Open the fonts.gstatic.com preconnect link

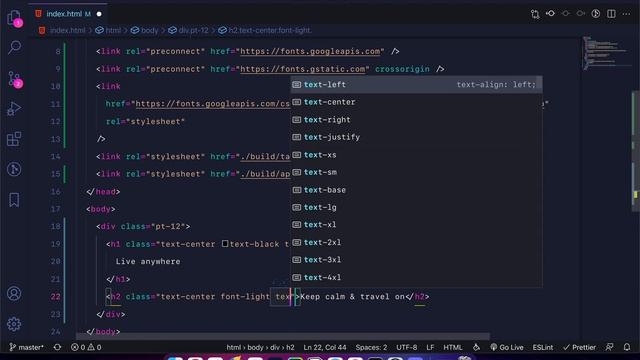tap(302, 69)
